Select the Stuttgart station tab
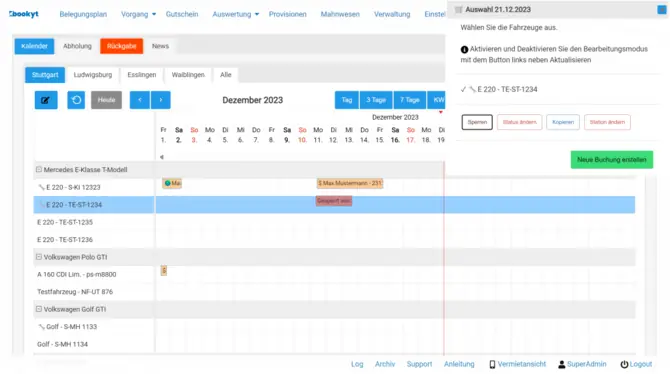Viewport: 670px width, 374px height. coord(45,75)
